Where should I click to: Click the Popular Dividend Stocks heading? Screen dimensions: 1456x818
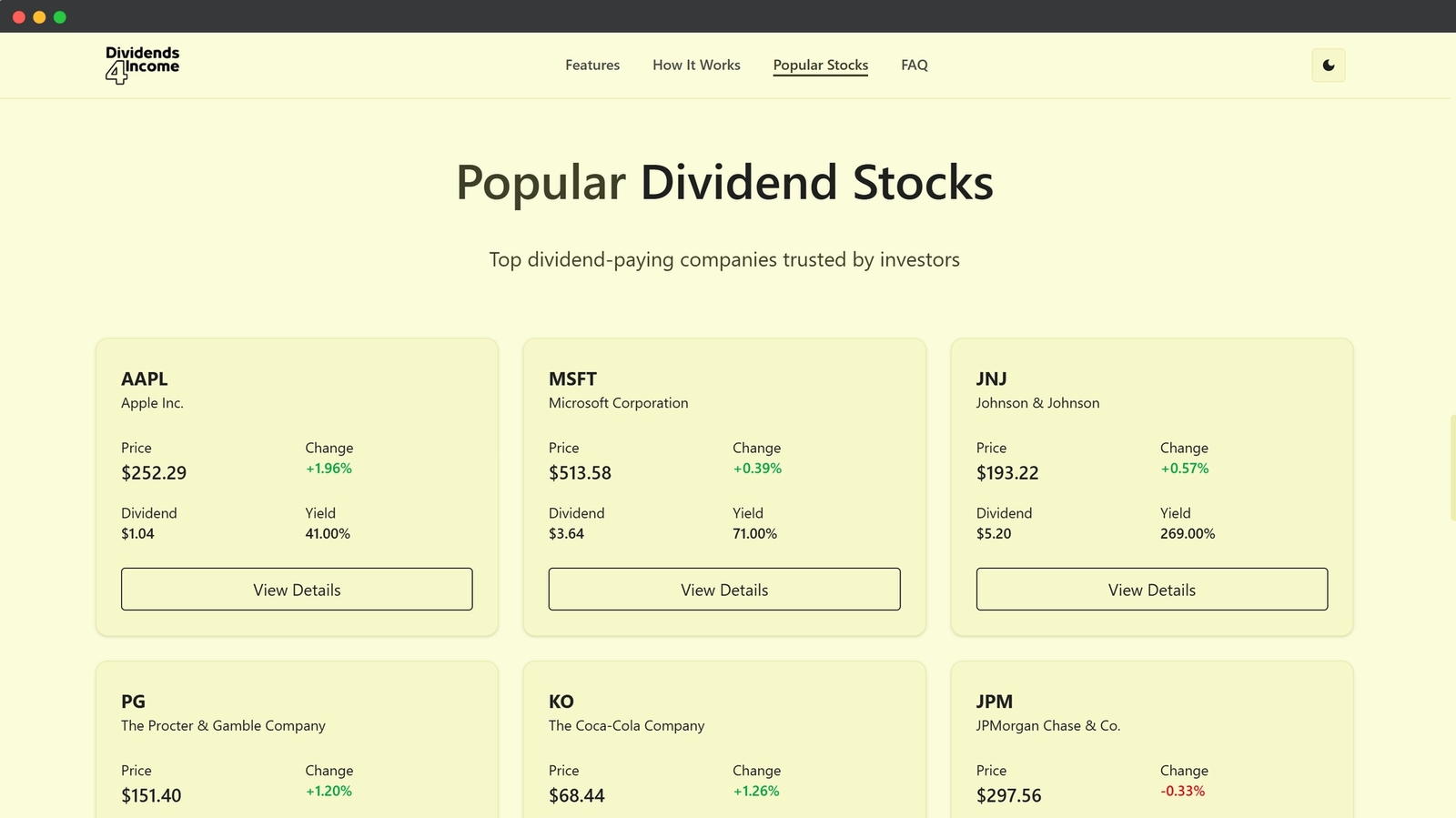724,183
